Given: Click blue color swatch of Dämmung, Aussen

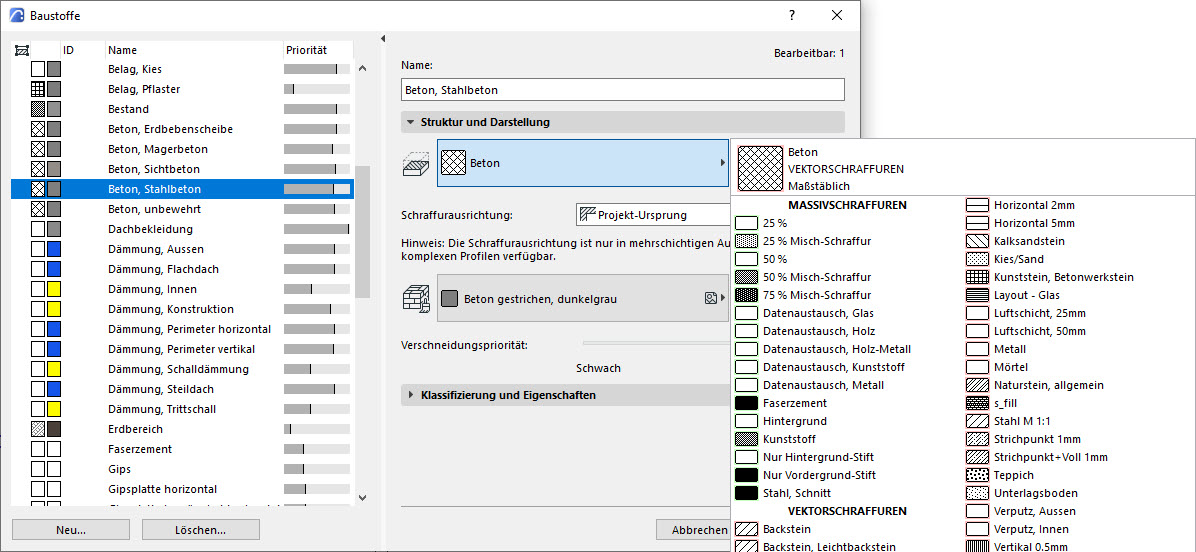Looking at the screenshot, I should point(54,249).
